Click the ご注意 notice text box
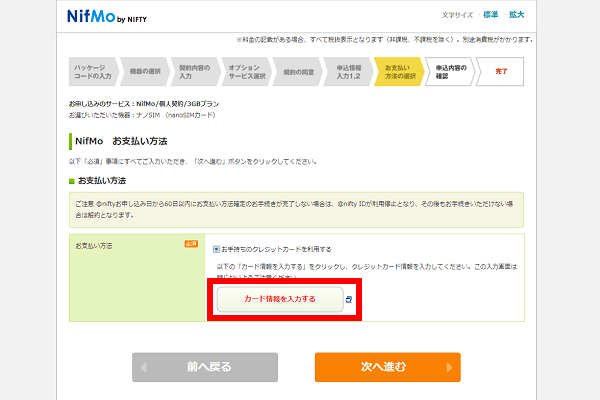The width and height of the screenshot is (600, 400). pyautogui.click(x=296, y=210)
